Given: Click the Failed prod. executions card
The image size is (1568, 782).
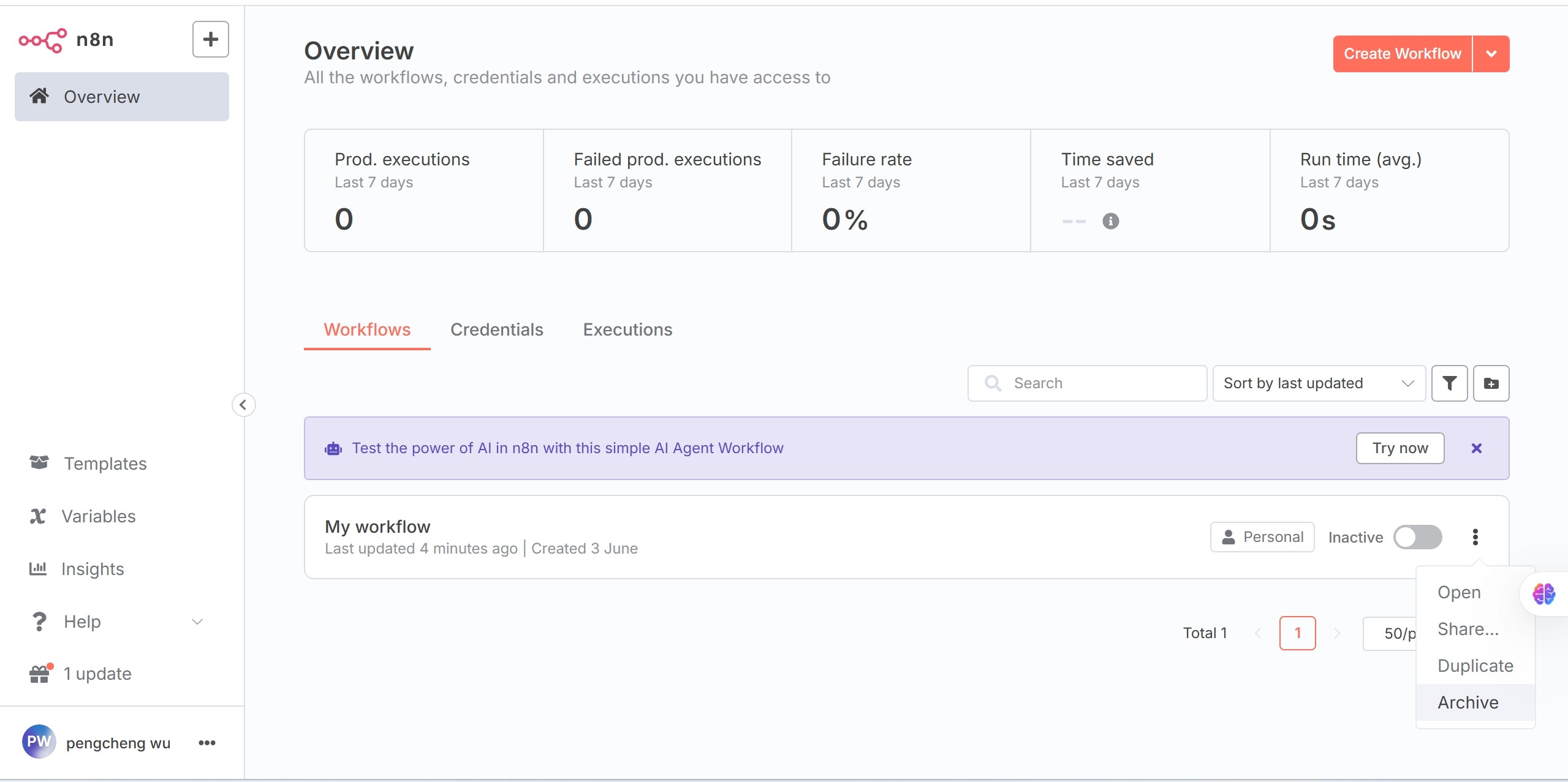Looking at the screenshot, I should click(x=667, y=190).
